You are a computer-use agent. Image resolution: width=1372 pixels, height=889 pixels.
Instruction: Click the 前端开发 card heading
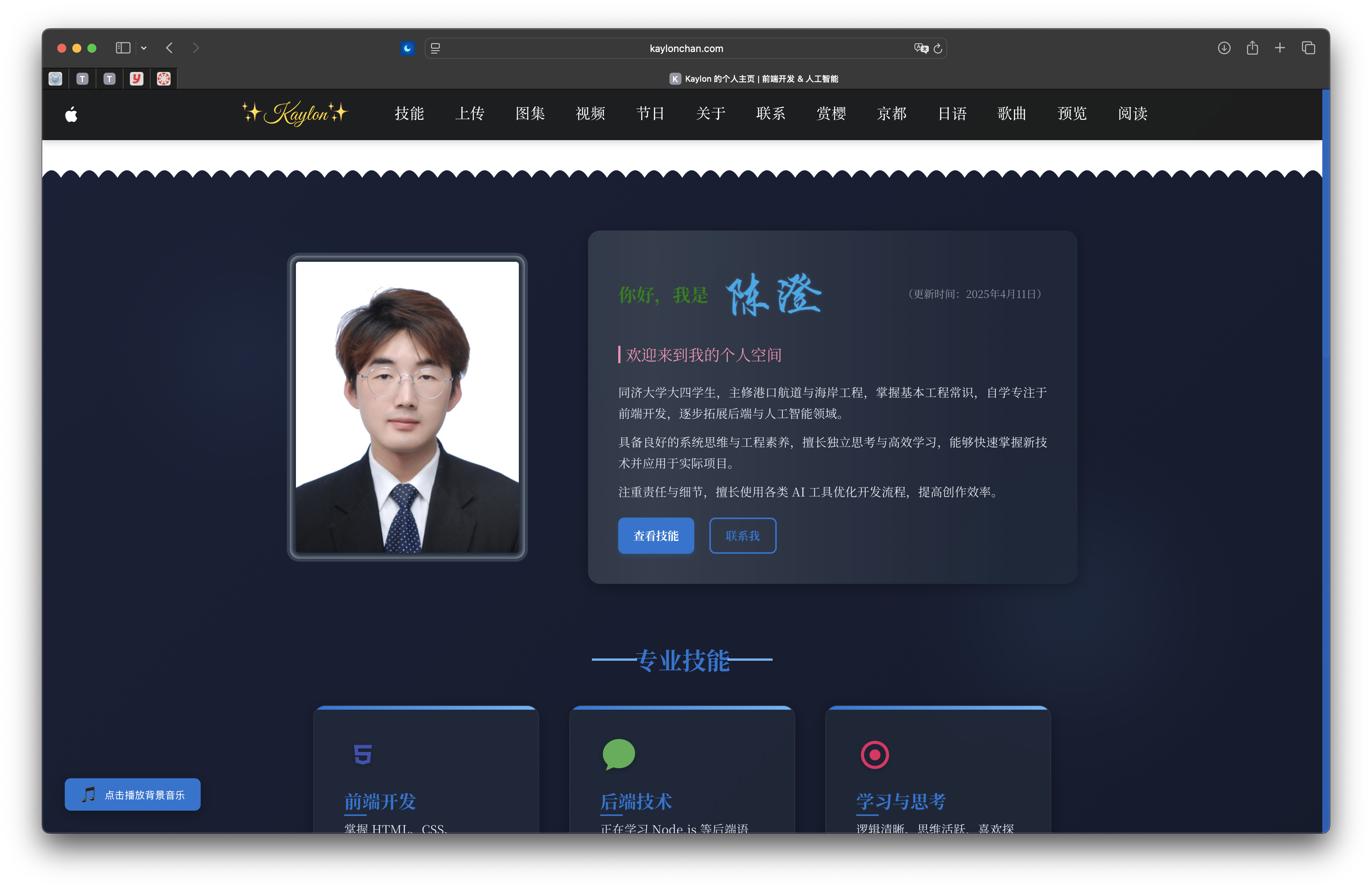pos(380,801)
